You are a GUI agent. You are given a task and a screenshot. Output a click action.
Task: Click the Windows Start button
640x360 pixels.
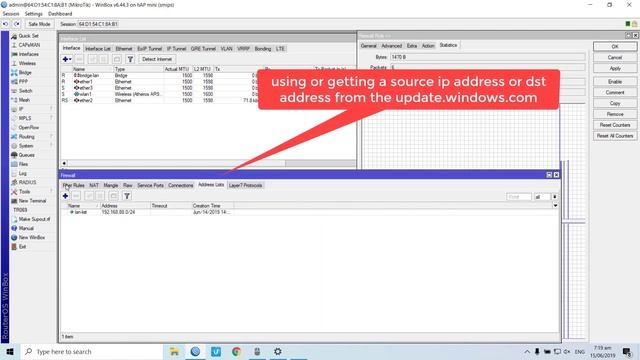[x=10, y=351]
